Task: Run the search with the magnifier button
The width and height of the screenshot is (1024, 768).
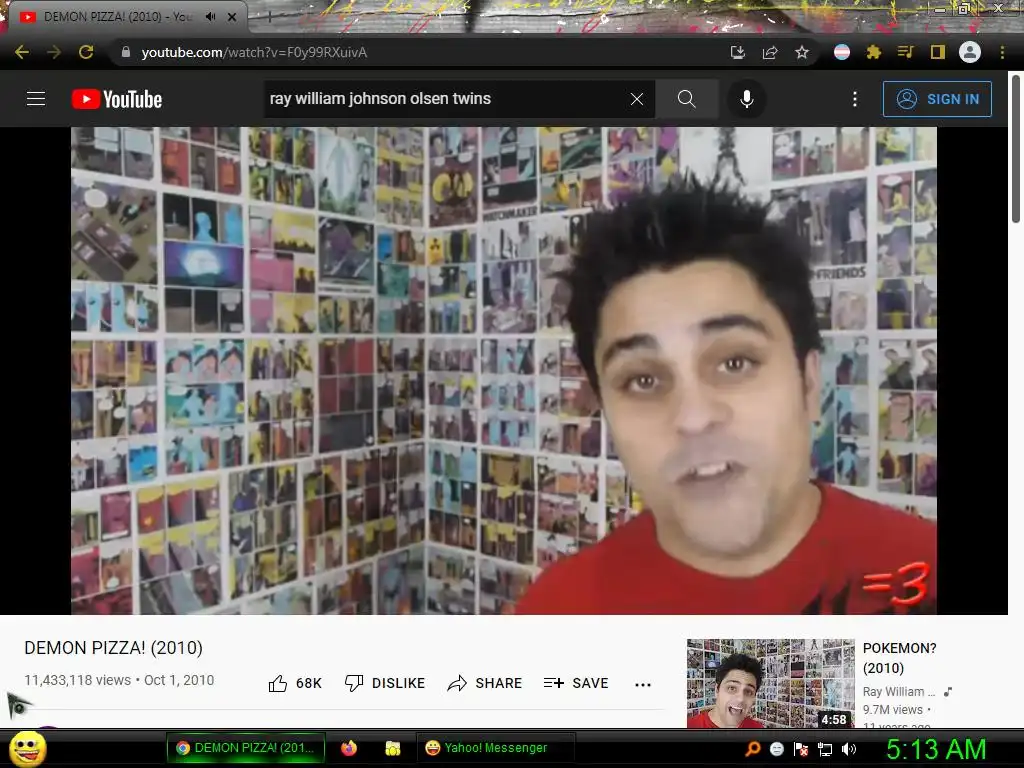Action: [686, 99]
